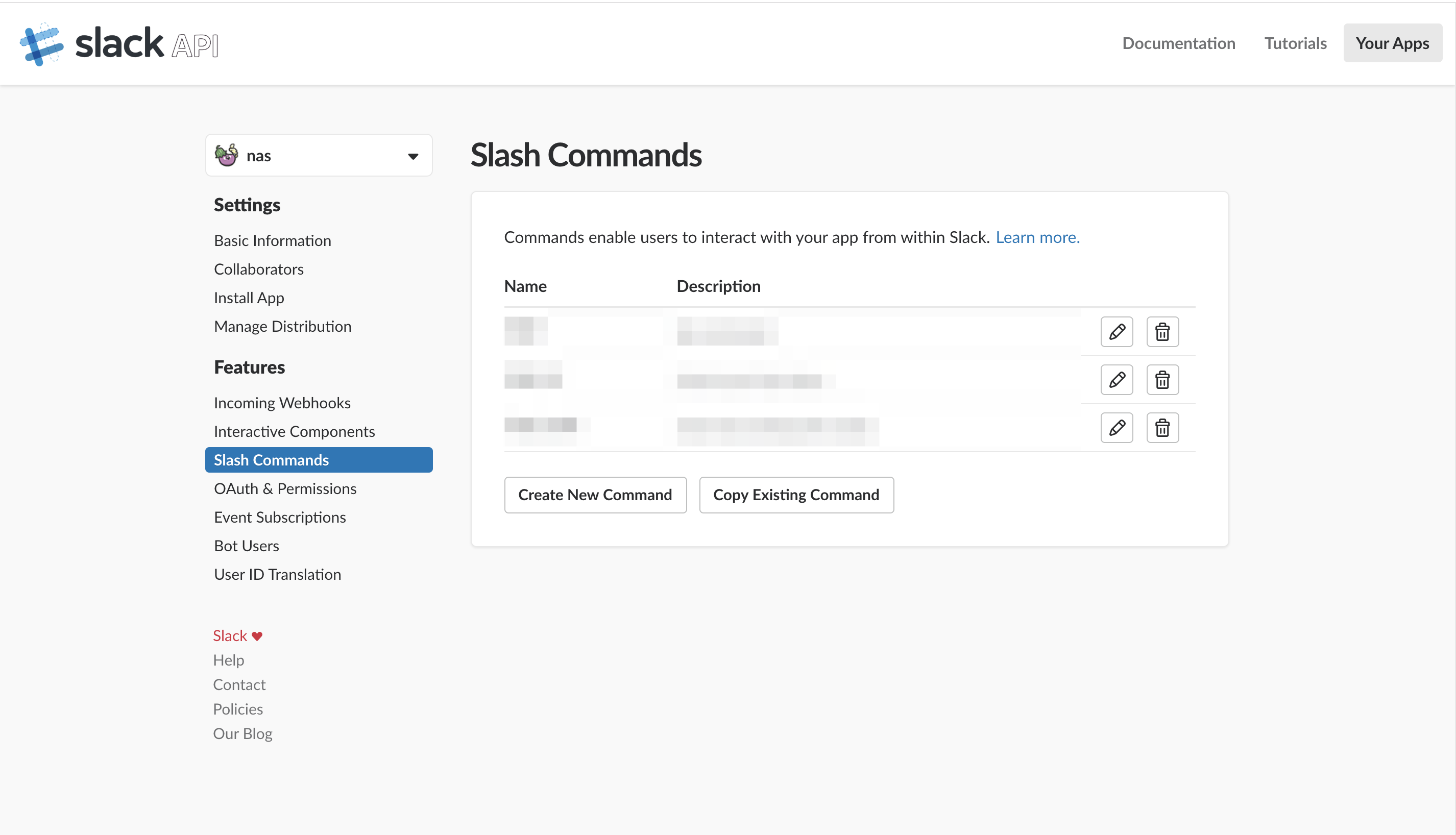
Task: Click the nas app avatar icon
Action: point(226,156)
